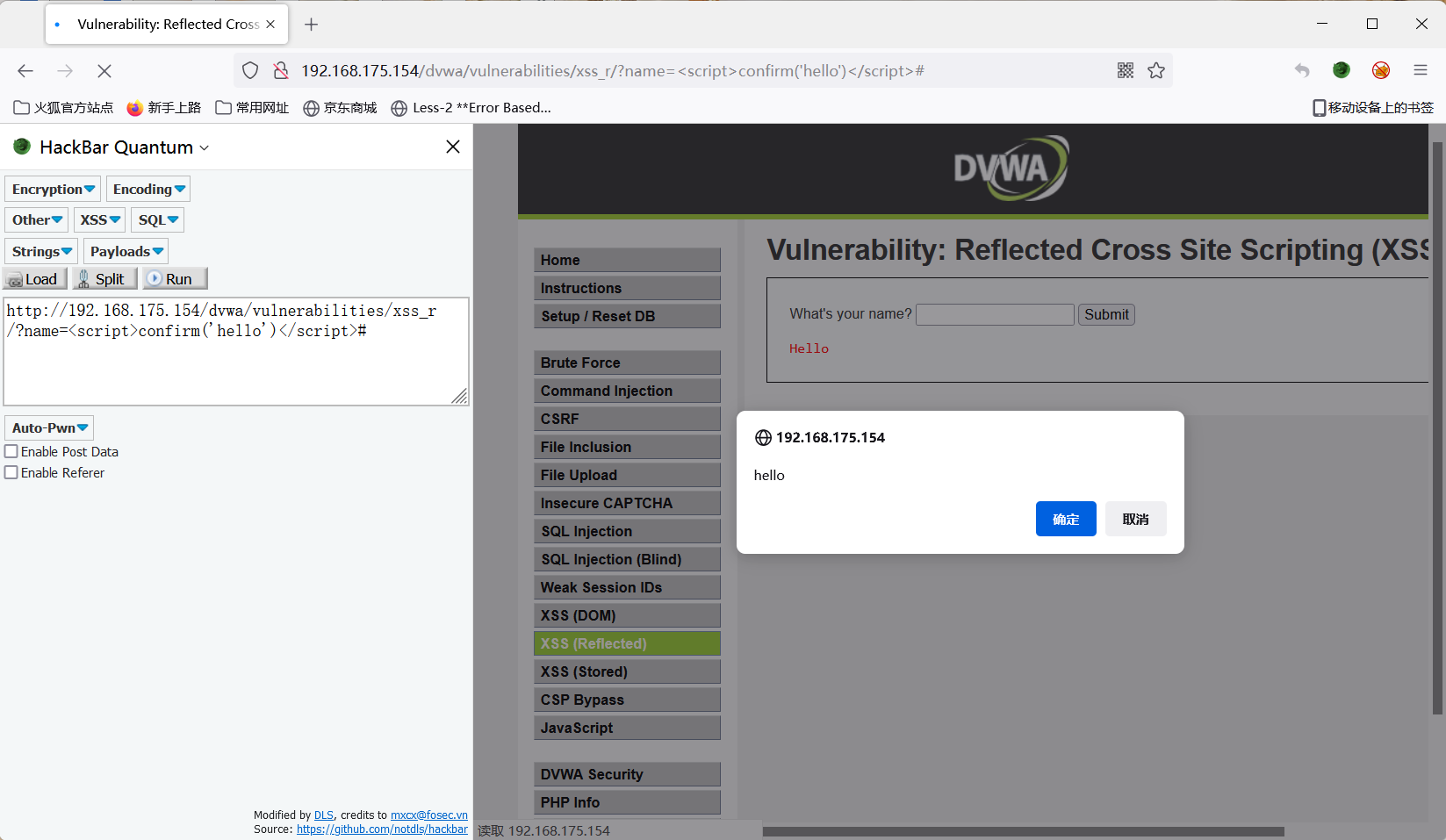This screenshot has height=840, width=1446.
Task: Run the HackBar request
Action: point(175,279)
